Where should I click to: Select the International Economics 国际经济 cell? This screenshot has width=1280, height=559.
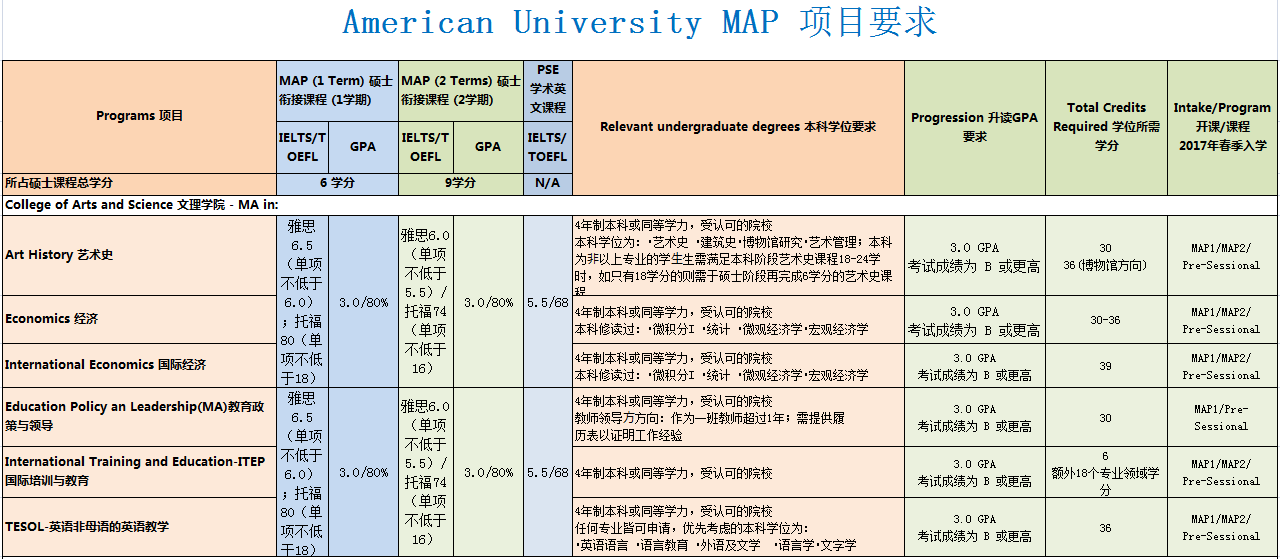(x=140, y=365)
